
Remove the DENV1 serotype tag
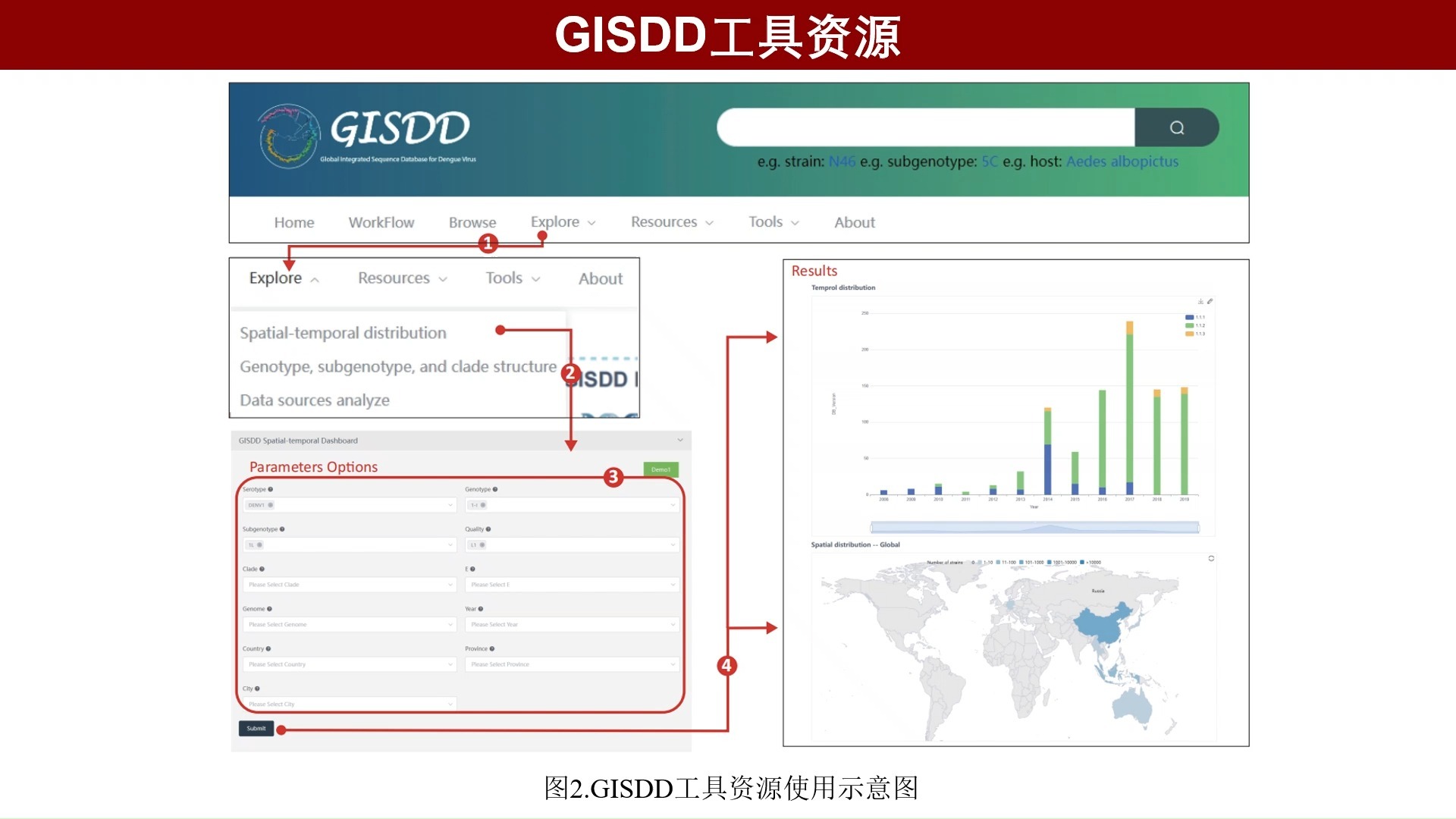point(271,505)
